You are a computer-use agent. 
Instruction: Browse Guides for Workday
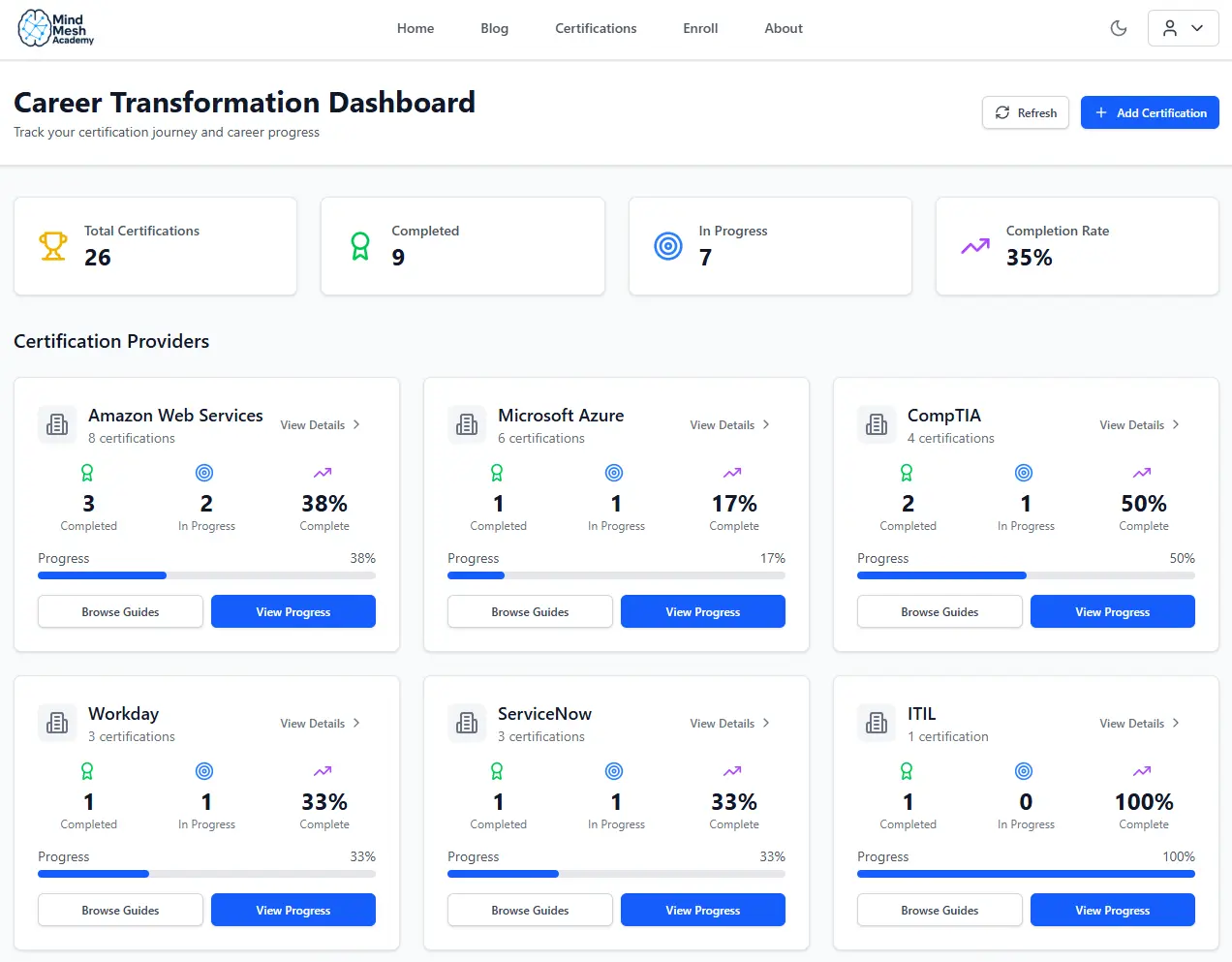coord(120,910)
